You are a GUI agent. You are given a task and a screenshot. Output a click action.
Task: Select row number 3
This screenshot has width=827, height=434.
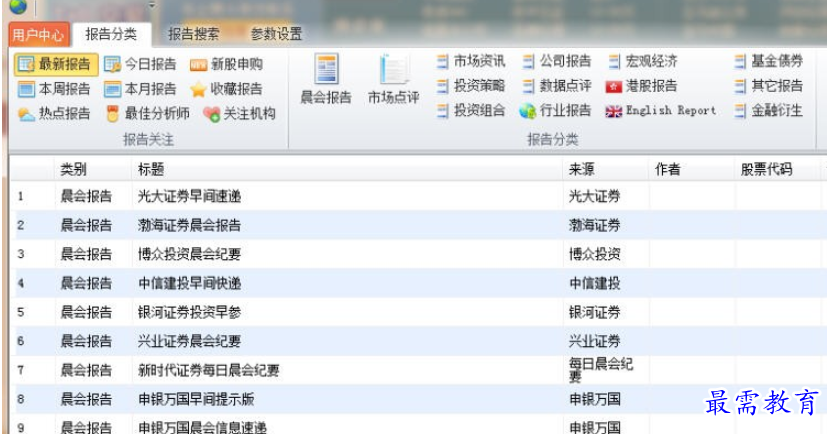coord(21,254)
